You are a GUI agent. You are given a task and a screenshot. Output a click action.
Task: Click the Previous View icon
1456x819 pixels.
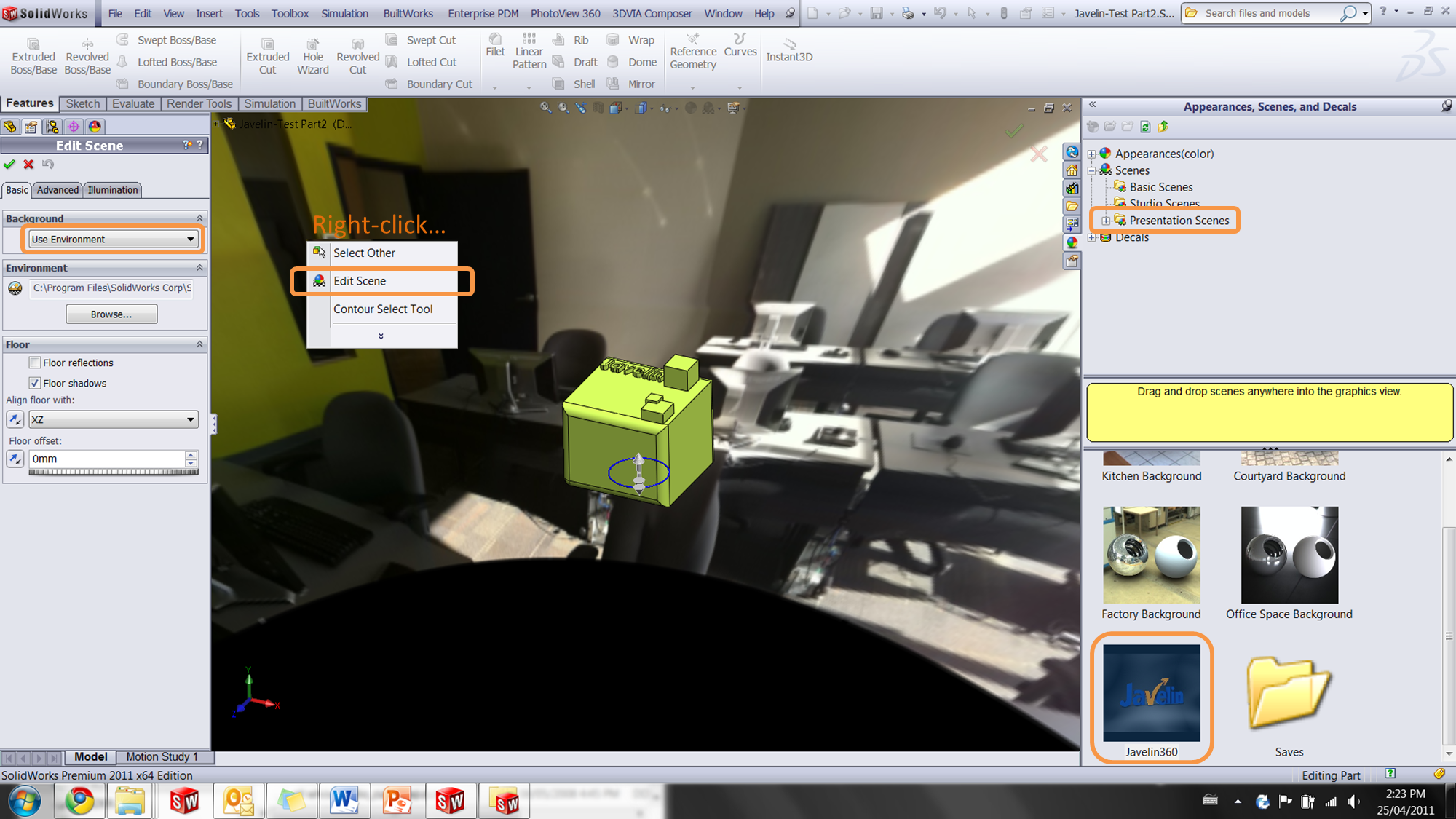pyautogui.click(x=581, y=108)
